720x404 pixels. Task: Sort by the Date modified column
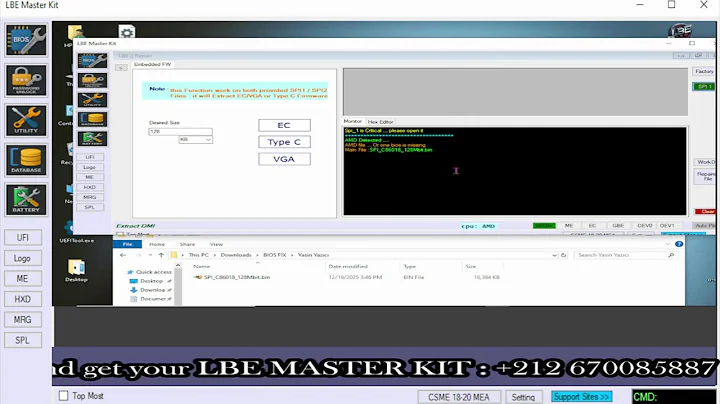point(348,266)
